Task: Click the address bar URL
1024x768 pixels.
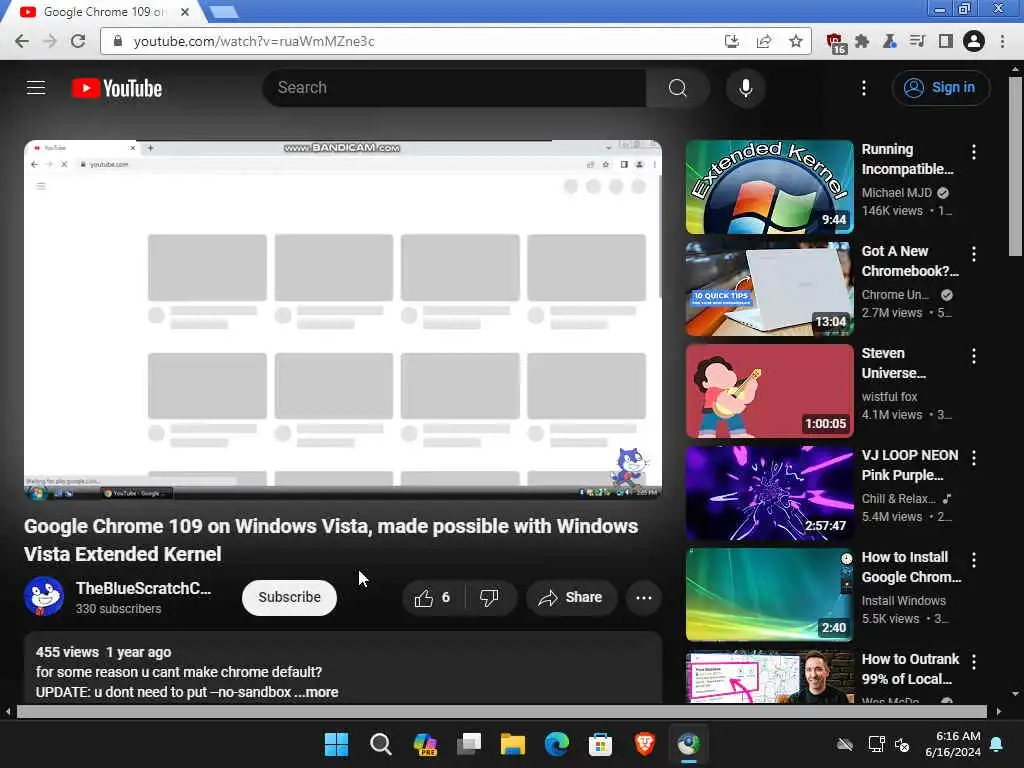Action: 254,41
